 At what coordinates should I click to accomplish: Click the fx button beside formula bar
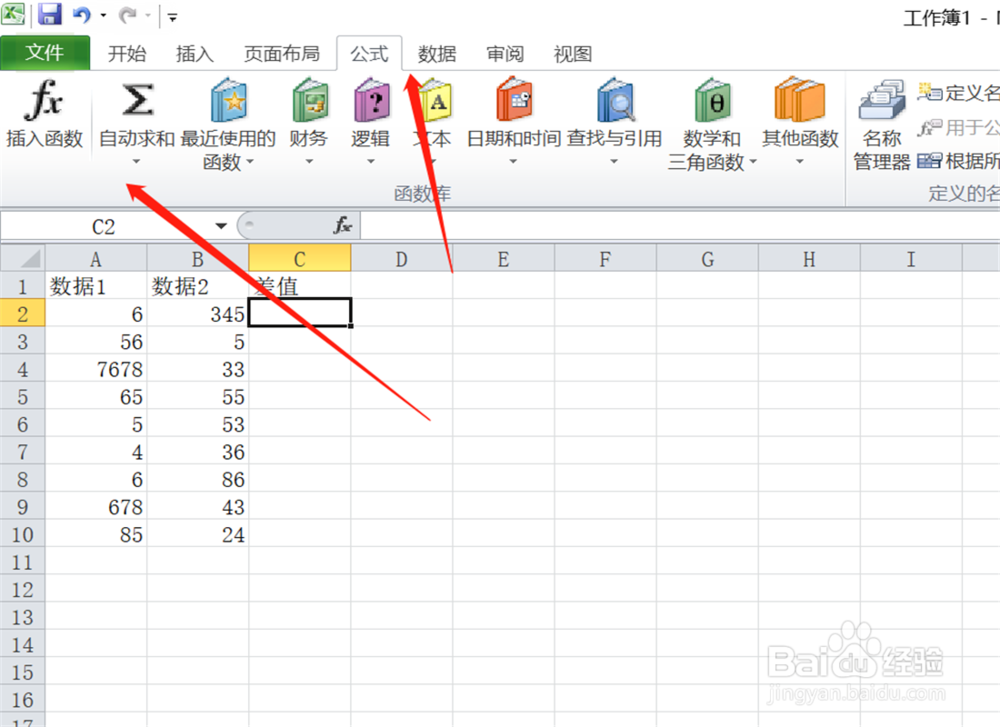342,225
